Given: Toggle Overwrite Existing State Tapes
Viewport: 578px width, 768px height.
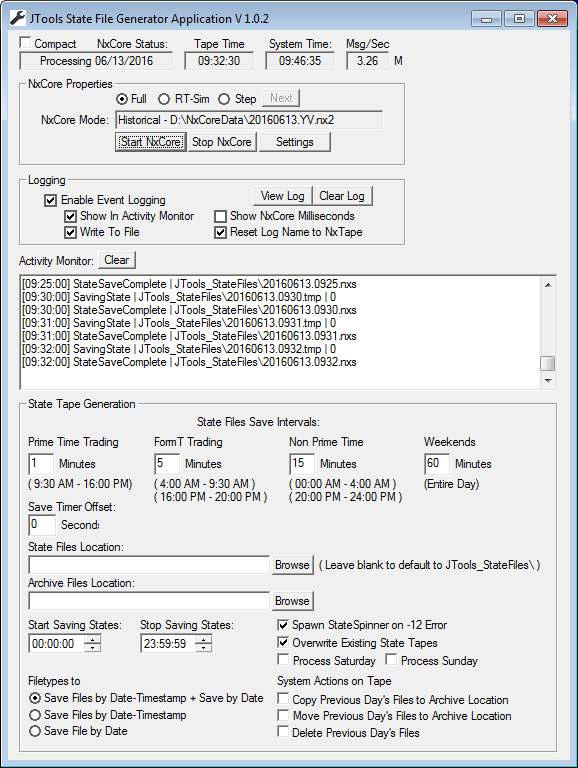Looking at the screenshot, I should tap(283, 642).
